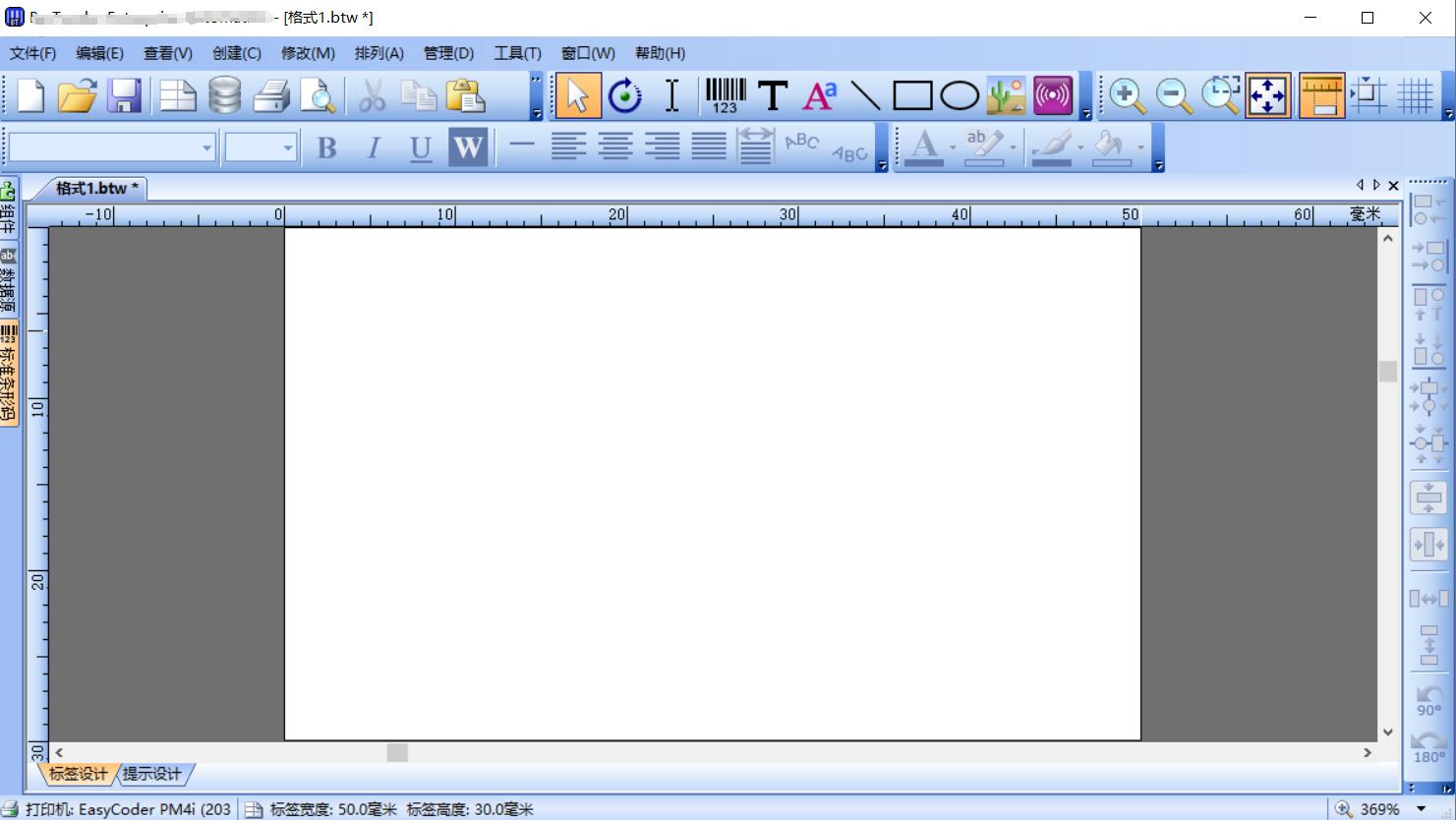Copy selection icon
This screenshot has height=820, width=1456.
click(420, 95)
